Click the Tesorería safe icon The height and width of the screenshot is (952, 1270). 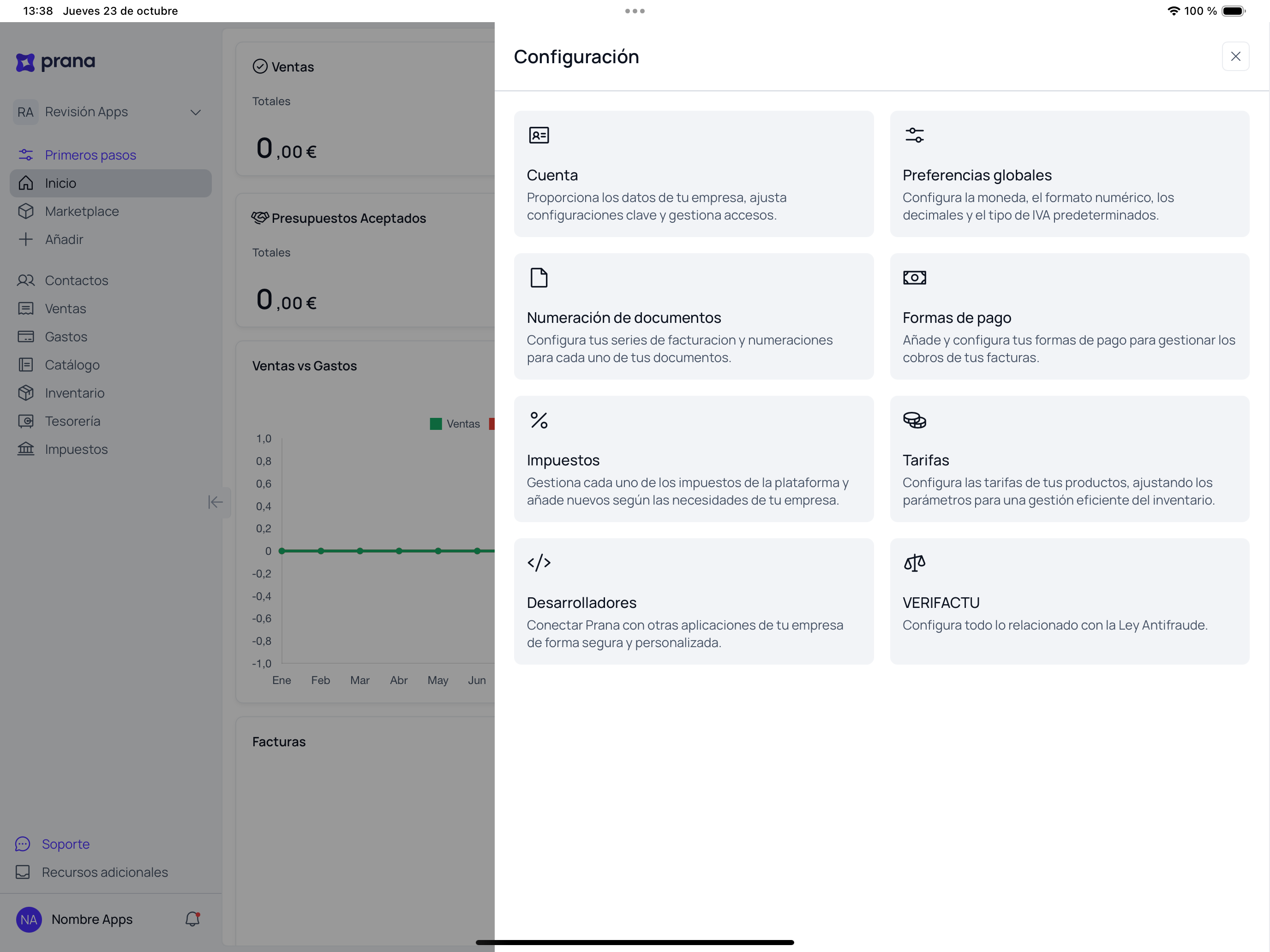(26, 421)
